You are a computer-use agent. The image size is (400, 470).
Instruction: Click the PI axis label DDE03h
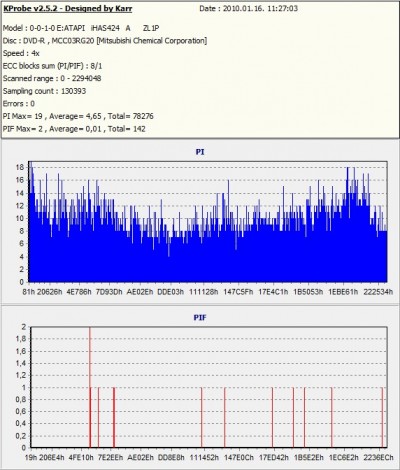[x=170, y=292]
